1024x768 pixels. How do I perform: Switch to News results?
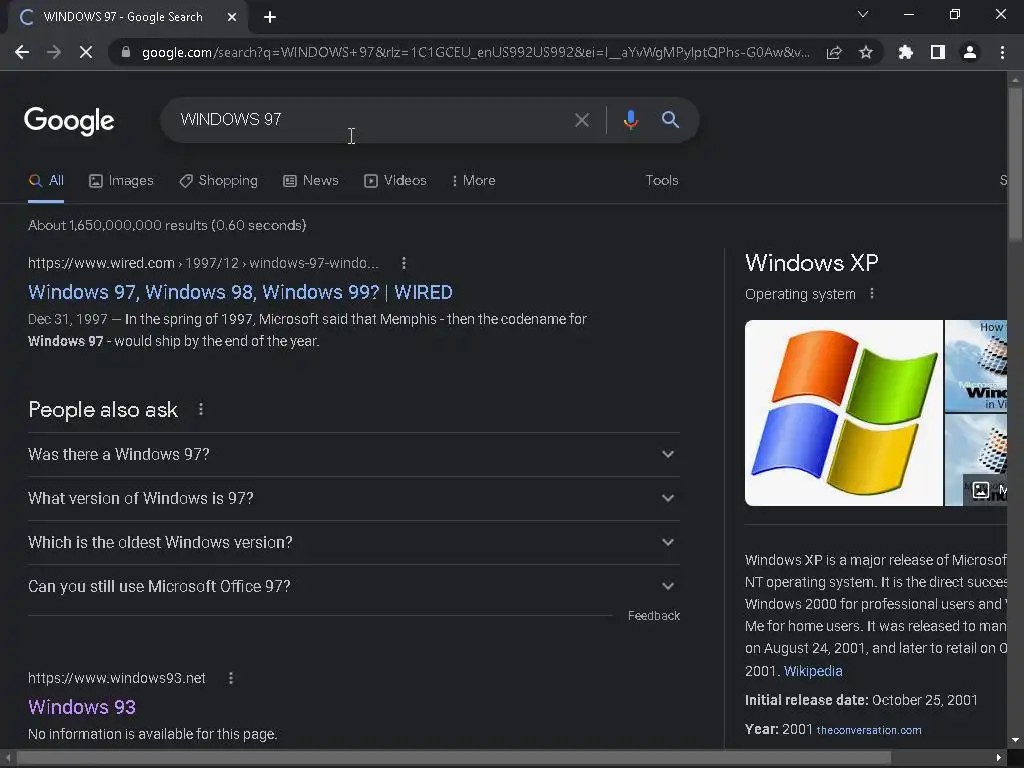tap(310, 181)
